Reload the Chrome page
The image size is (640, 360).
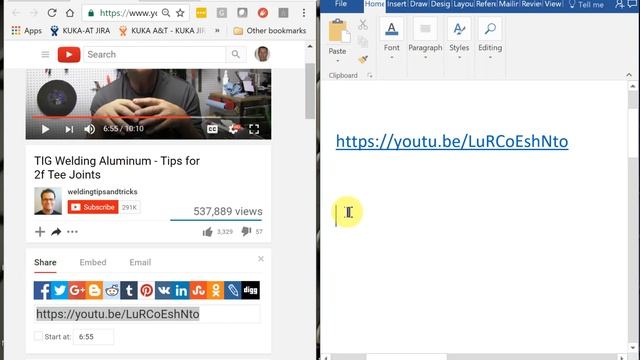[52, 13]
